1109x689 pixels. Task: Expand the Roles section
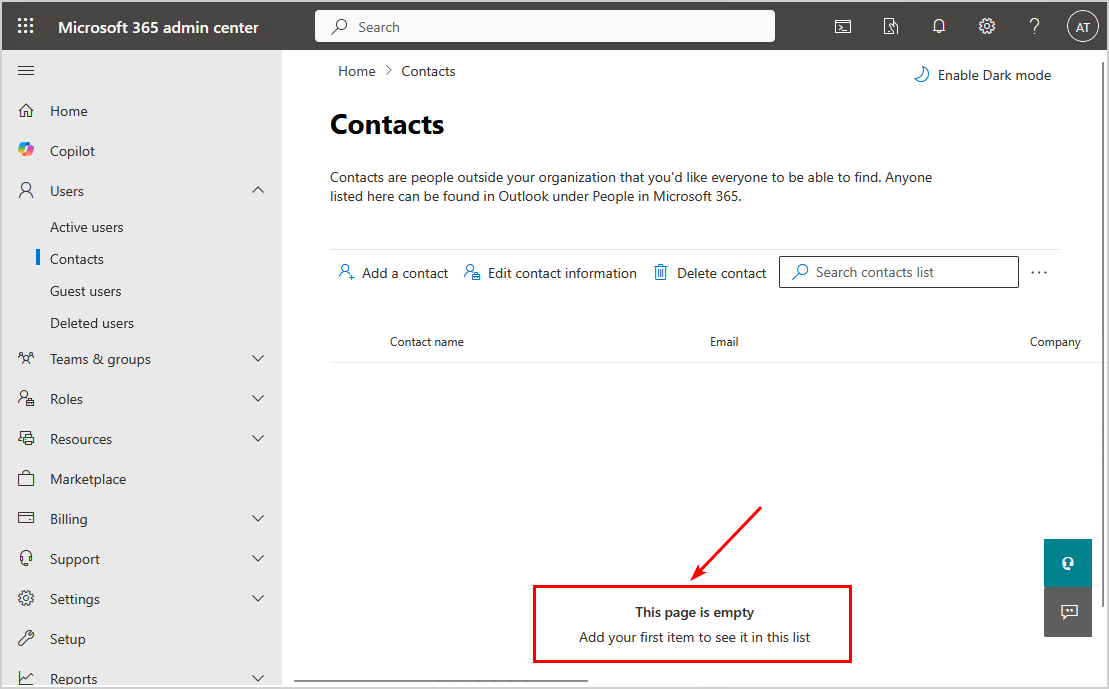click(258, 399)
